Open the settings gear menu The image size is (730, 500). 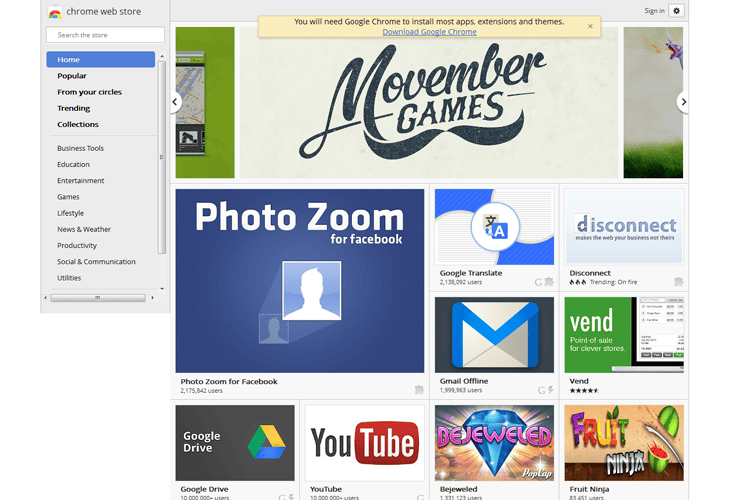pyautogui.click(x=676, y=10)
